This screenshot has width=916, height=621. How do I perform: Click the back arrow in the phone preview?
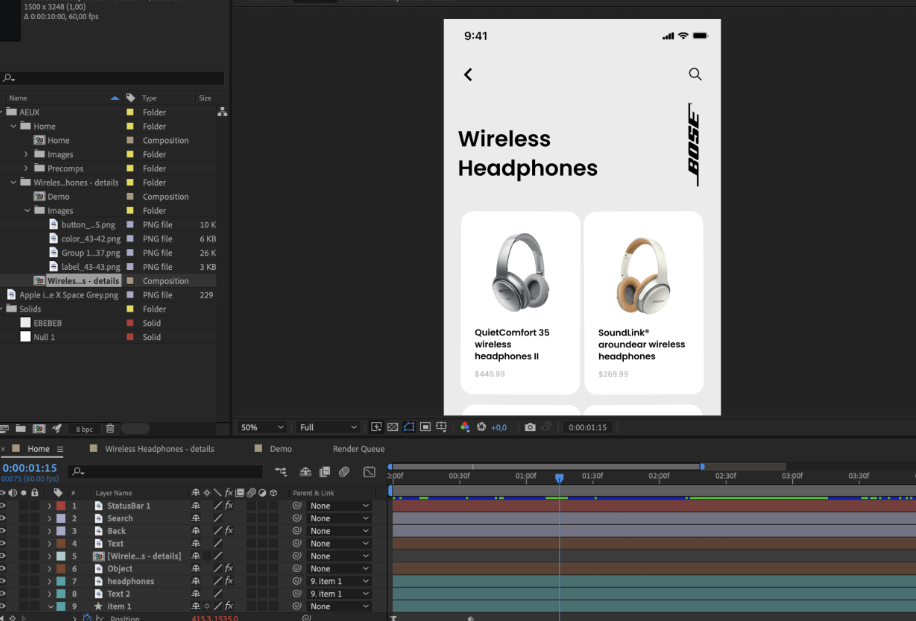pyautogui.click(x=468, y=74)
